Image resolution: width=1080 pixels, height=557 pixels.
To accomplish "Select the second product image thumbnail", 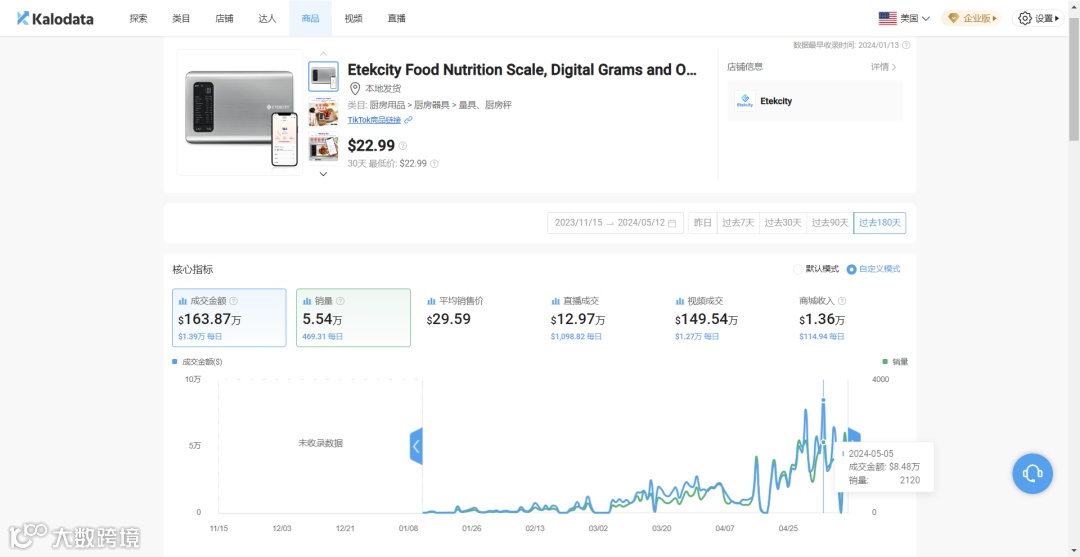I will click(x=323, y=112).
